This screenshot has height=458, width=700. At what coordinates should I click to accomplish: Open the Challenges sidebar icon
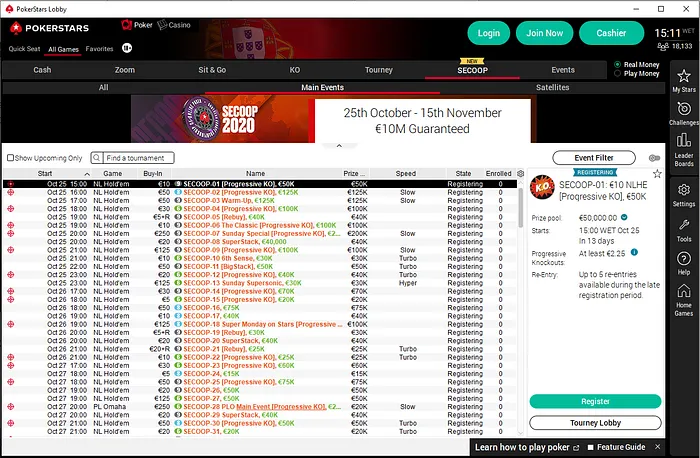[683, 113]
